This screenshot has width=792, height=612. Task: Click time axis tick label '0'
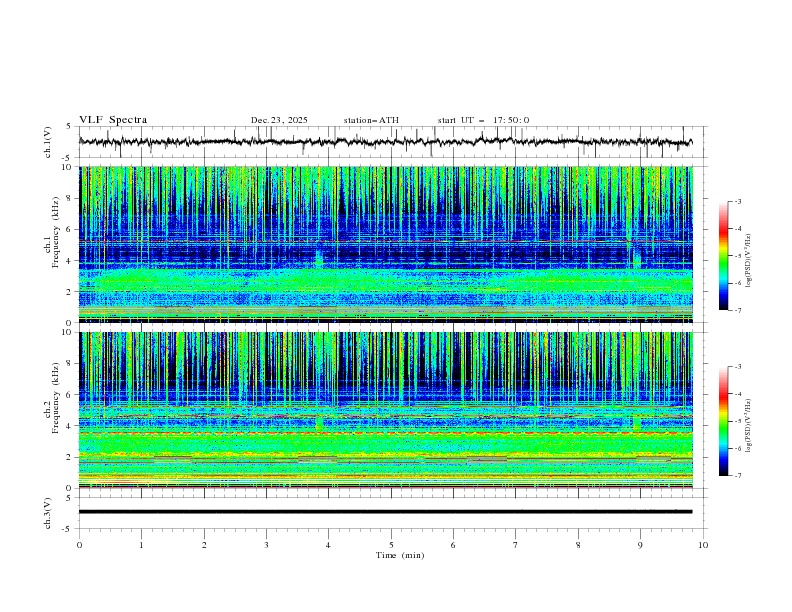(79, 545)
